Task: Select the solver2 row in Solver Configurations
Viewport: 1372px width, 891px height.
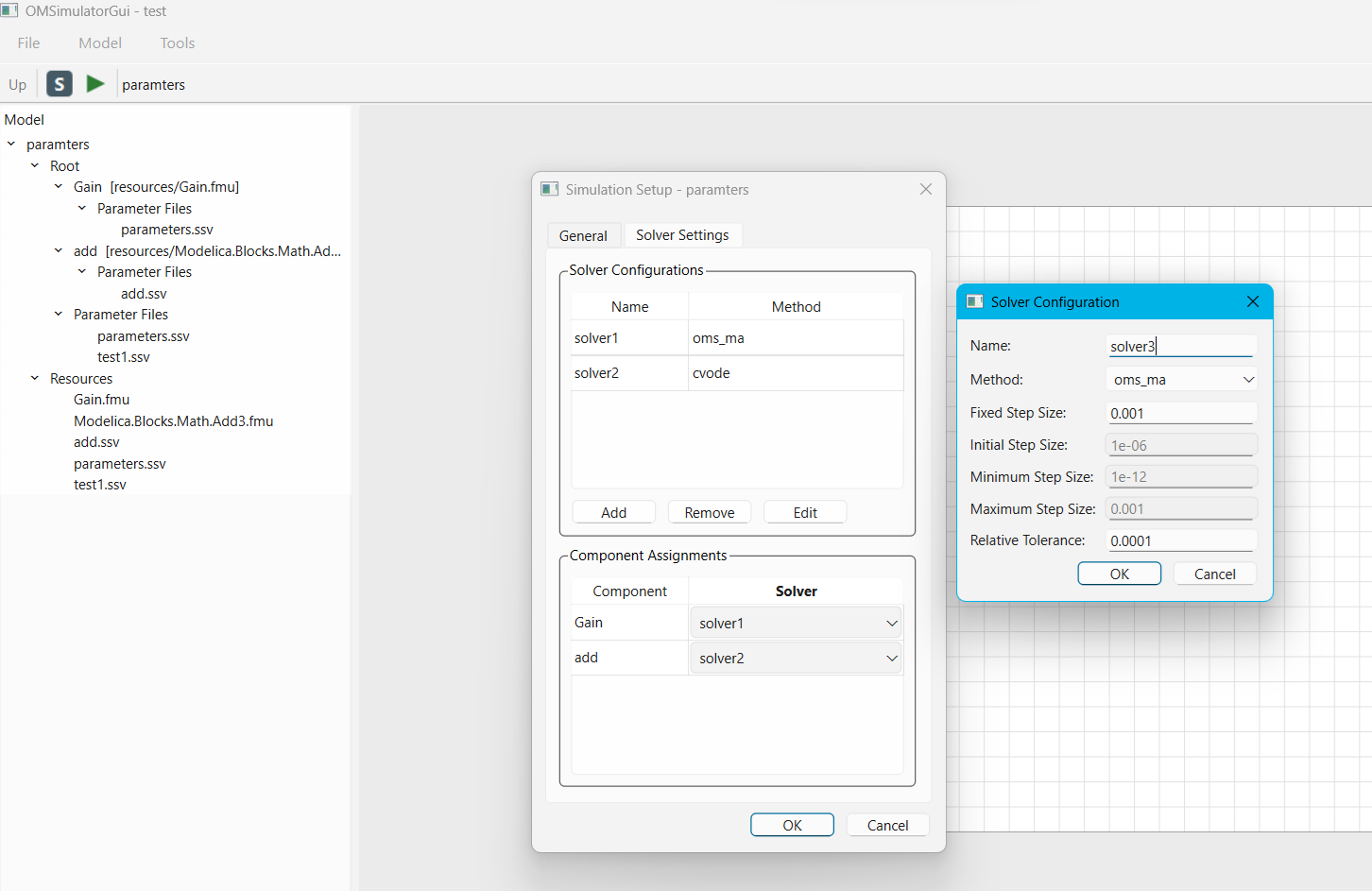Action: tap(737, 373)
